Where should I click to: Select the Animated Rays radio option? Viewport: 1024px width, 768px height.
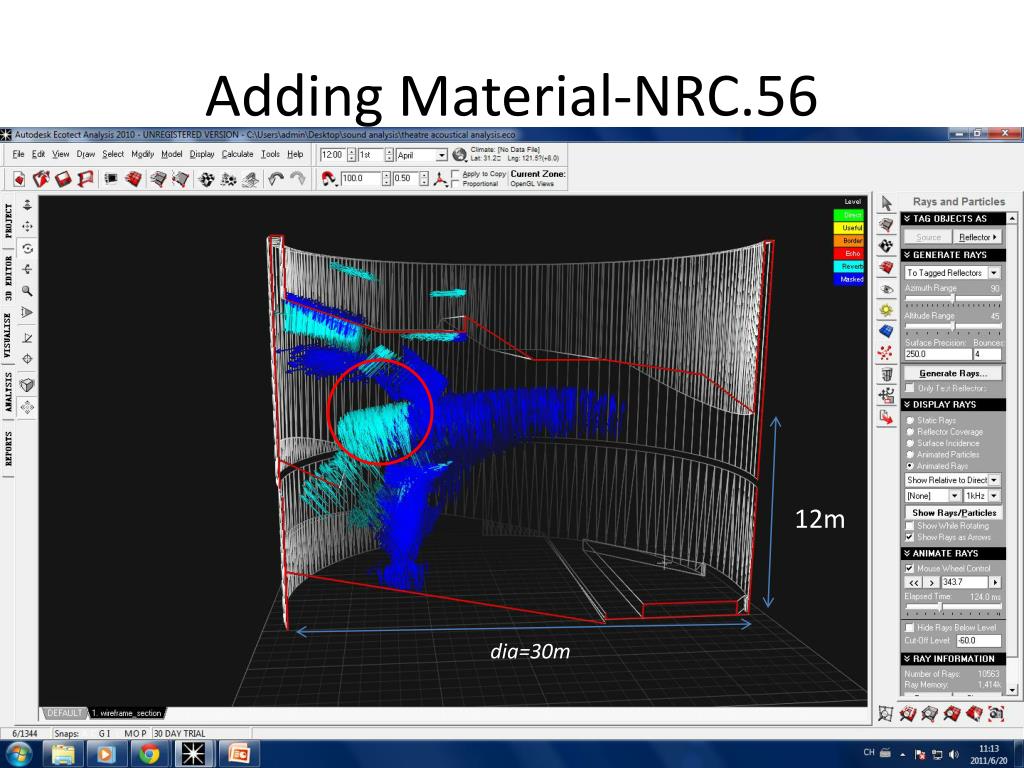tap(937, 466)
